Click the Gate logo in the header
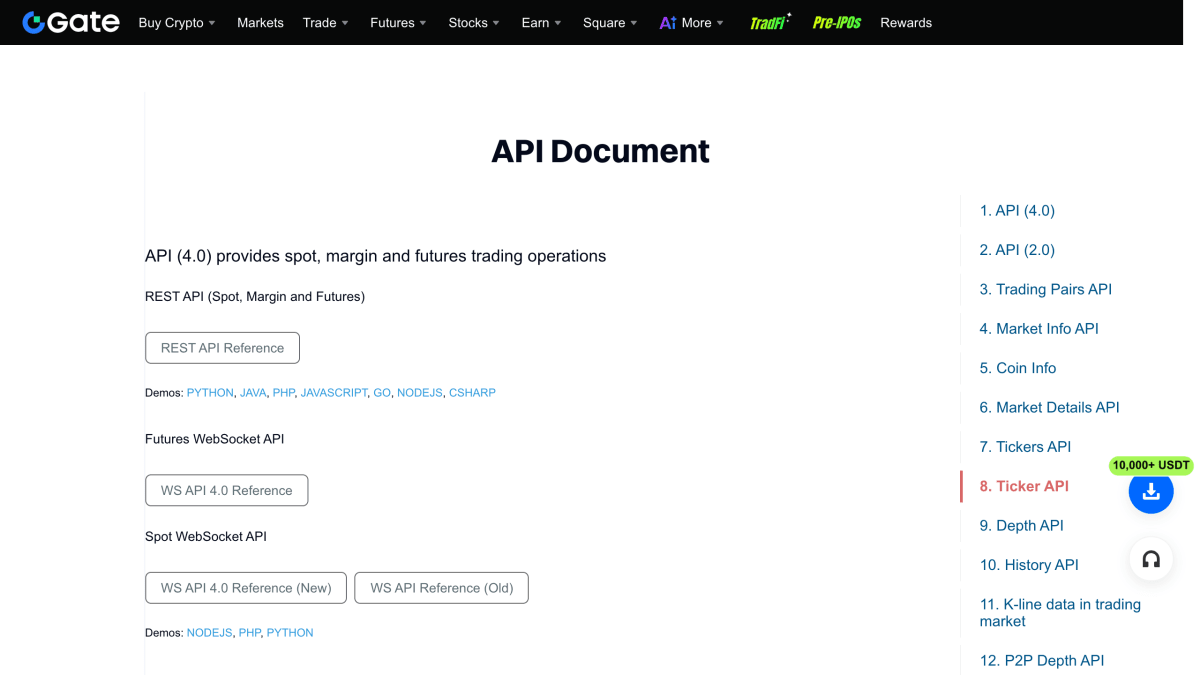This screenshot has height=675, width=1200. tap(70, 22)
